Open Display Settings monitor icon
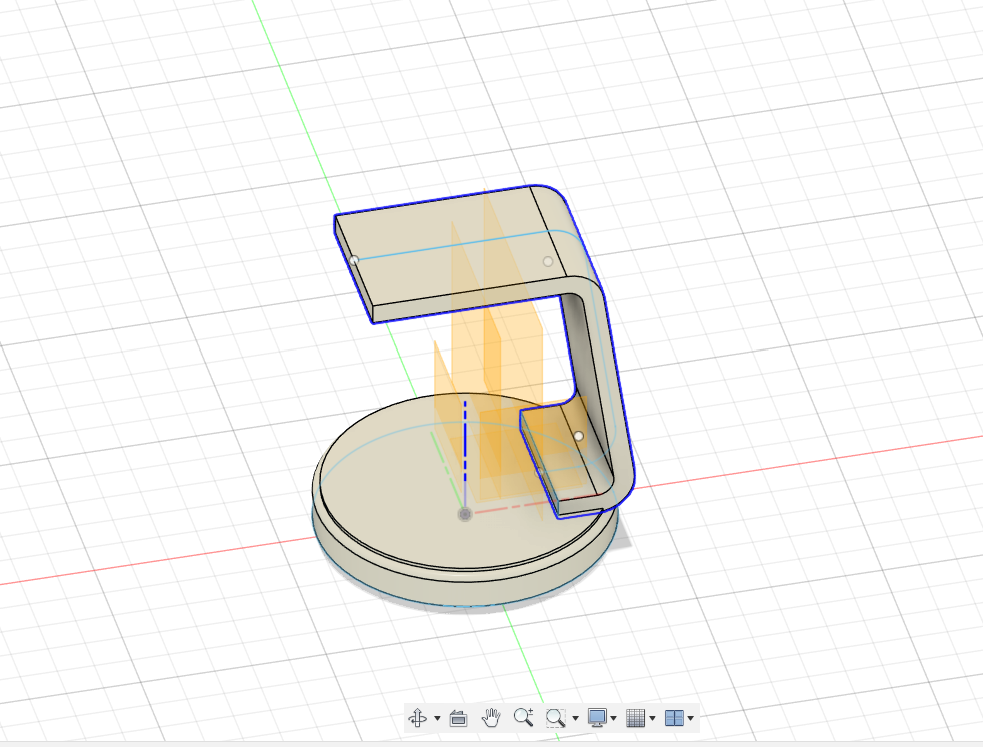This screenshot has height=747, width=983. click(597, 718)
